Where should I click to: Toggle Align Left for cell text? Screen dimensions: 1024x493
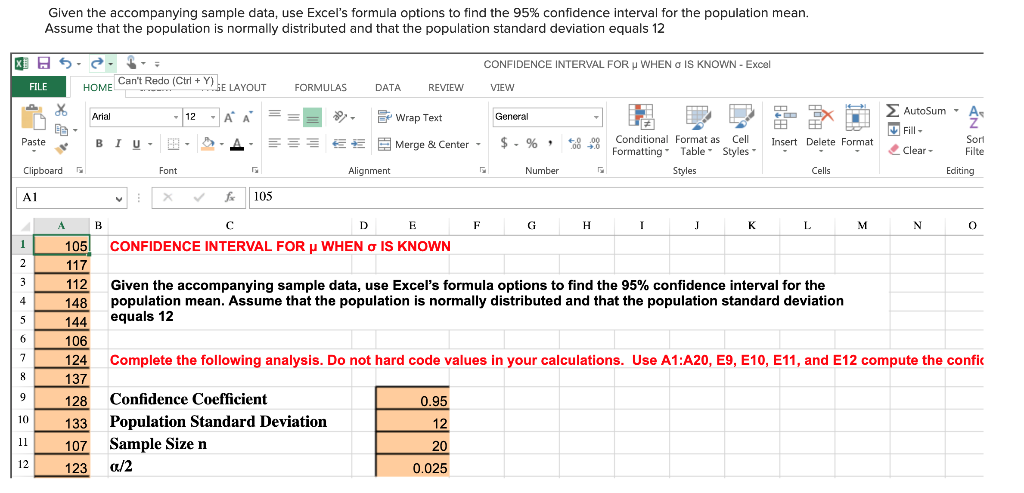(275, 144)
